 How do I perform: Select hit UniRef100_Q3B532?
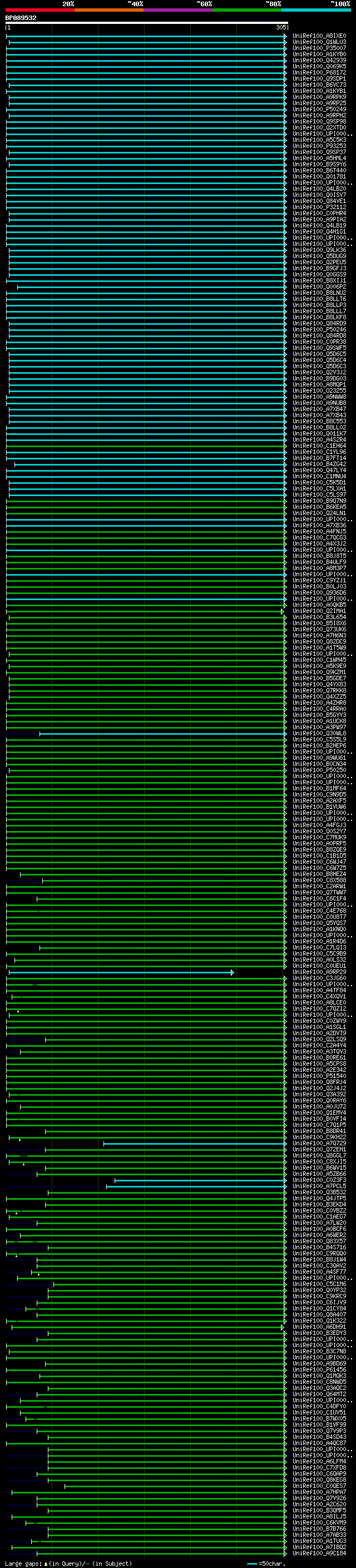(x=319, y=1193)
